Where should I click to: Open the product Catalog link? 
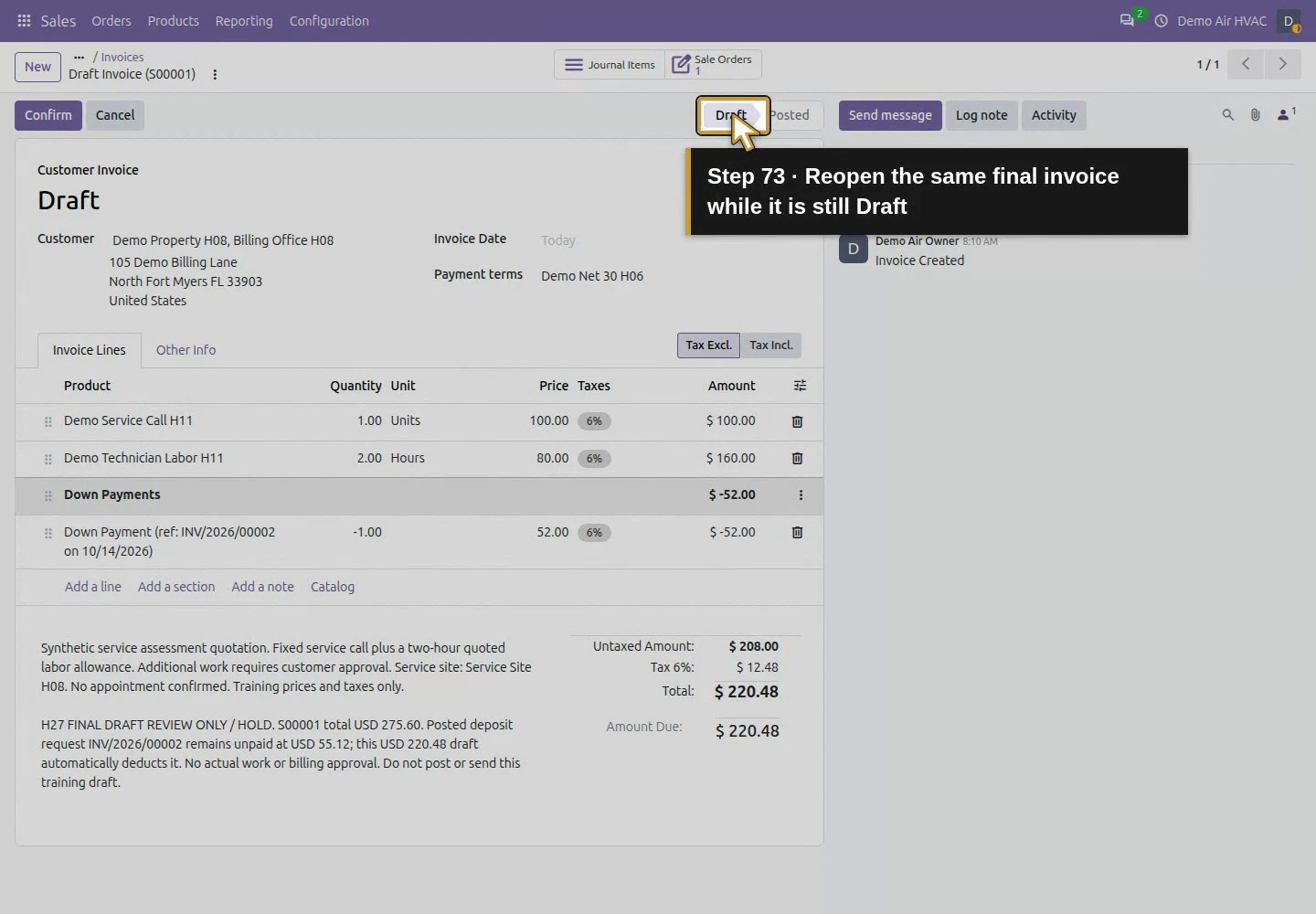point(333,587)
